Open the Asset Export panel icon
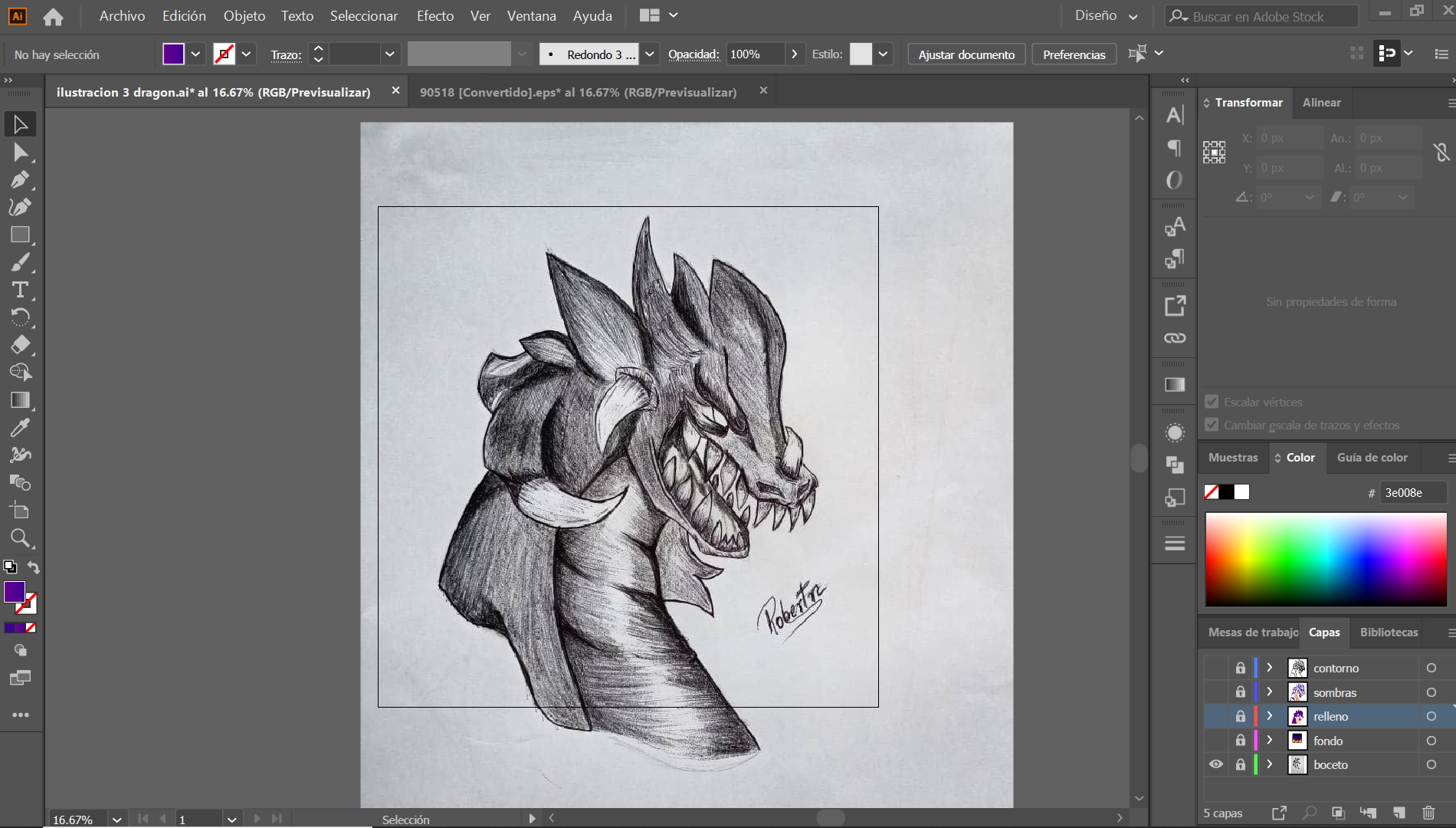Viewport: 1456px width, 828px height. [x=1175, y=306]
